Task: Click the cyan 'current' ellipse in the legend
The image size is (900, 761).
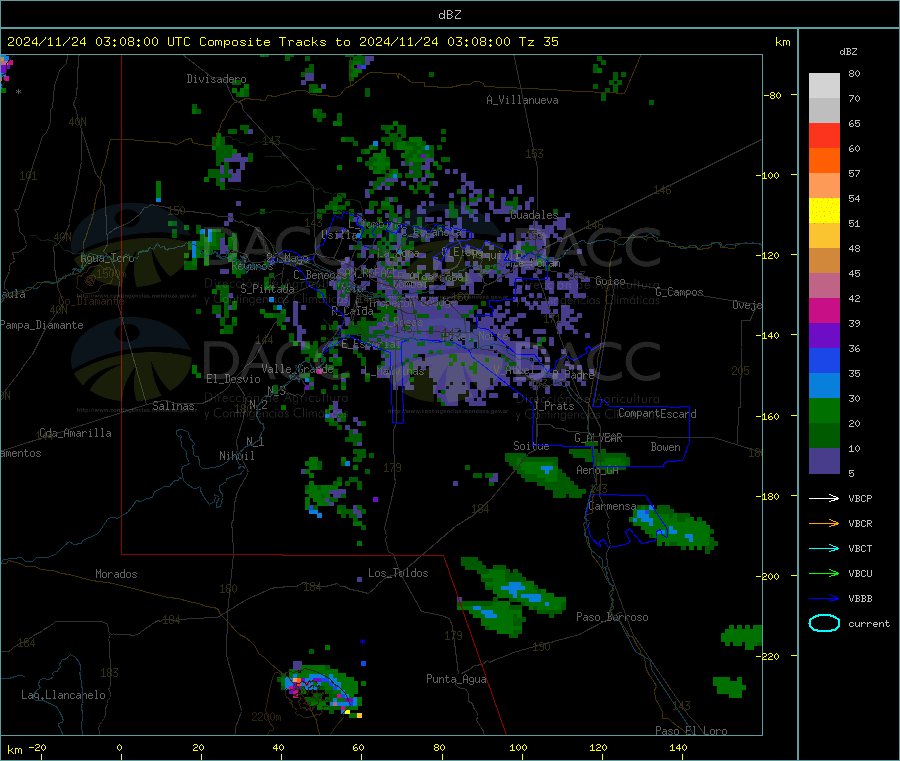Action: (x=824, y=623)
